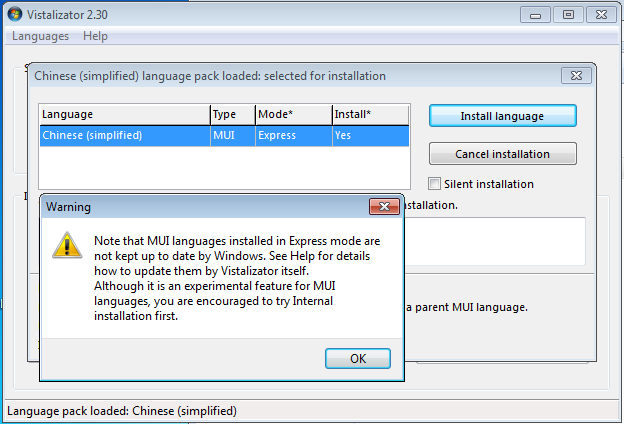
Task: Enable the Silent installation checkbox
Action: [434, 184]
